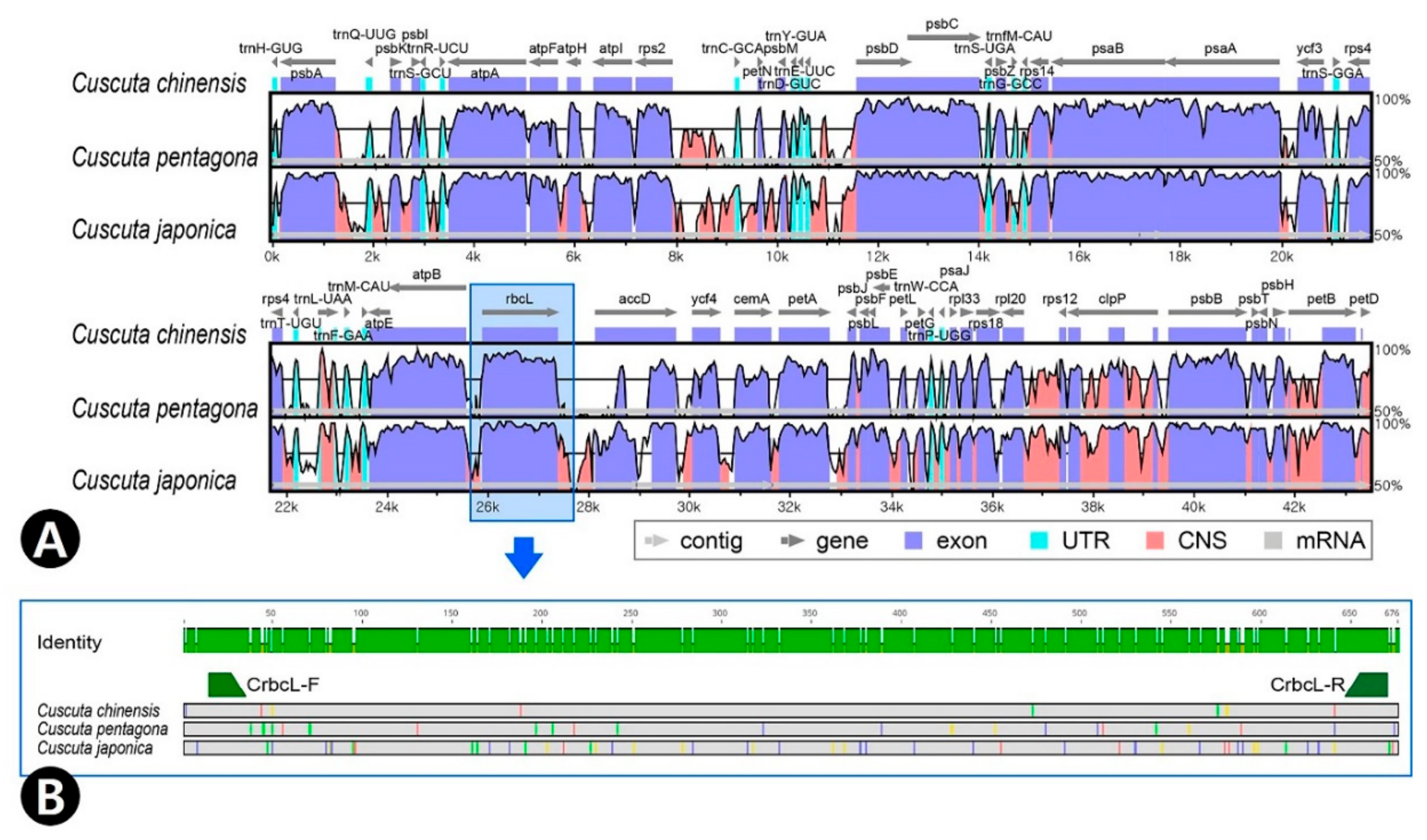Click the atpB gene arrow
Screen dimensions: 1427x840
click(x=428, y=288)
